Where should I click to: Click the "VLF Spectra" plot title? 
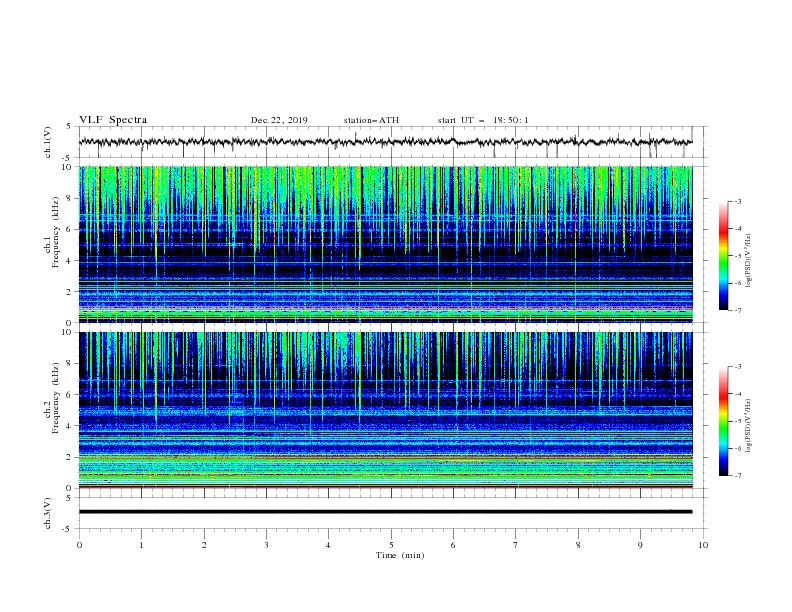pos(113,120)
